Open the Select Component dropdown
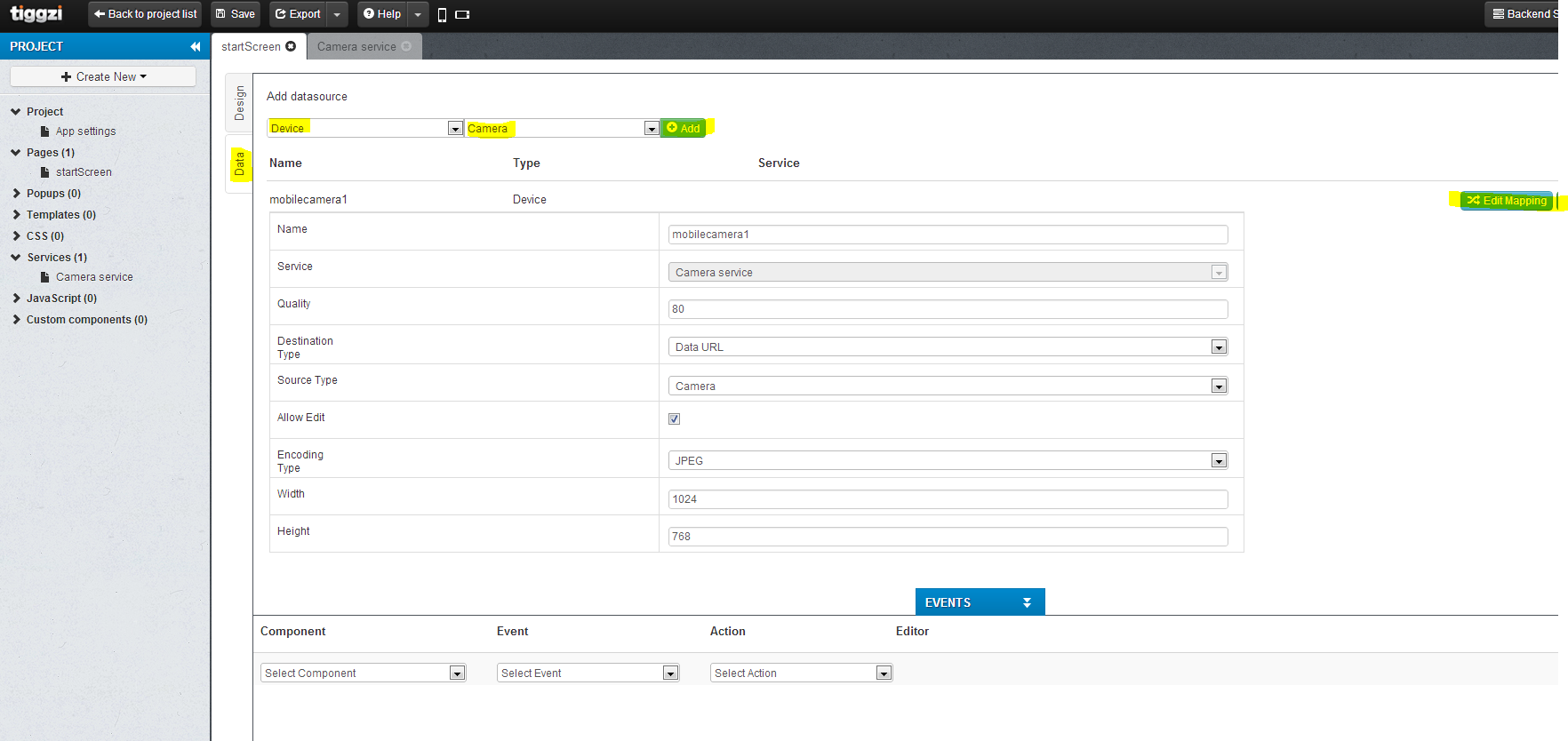The image size is (1568, 741). 456,673
